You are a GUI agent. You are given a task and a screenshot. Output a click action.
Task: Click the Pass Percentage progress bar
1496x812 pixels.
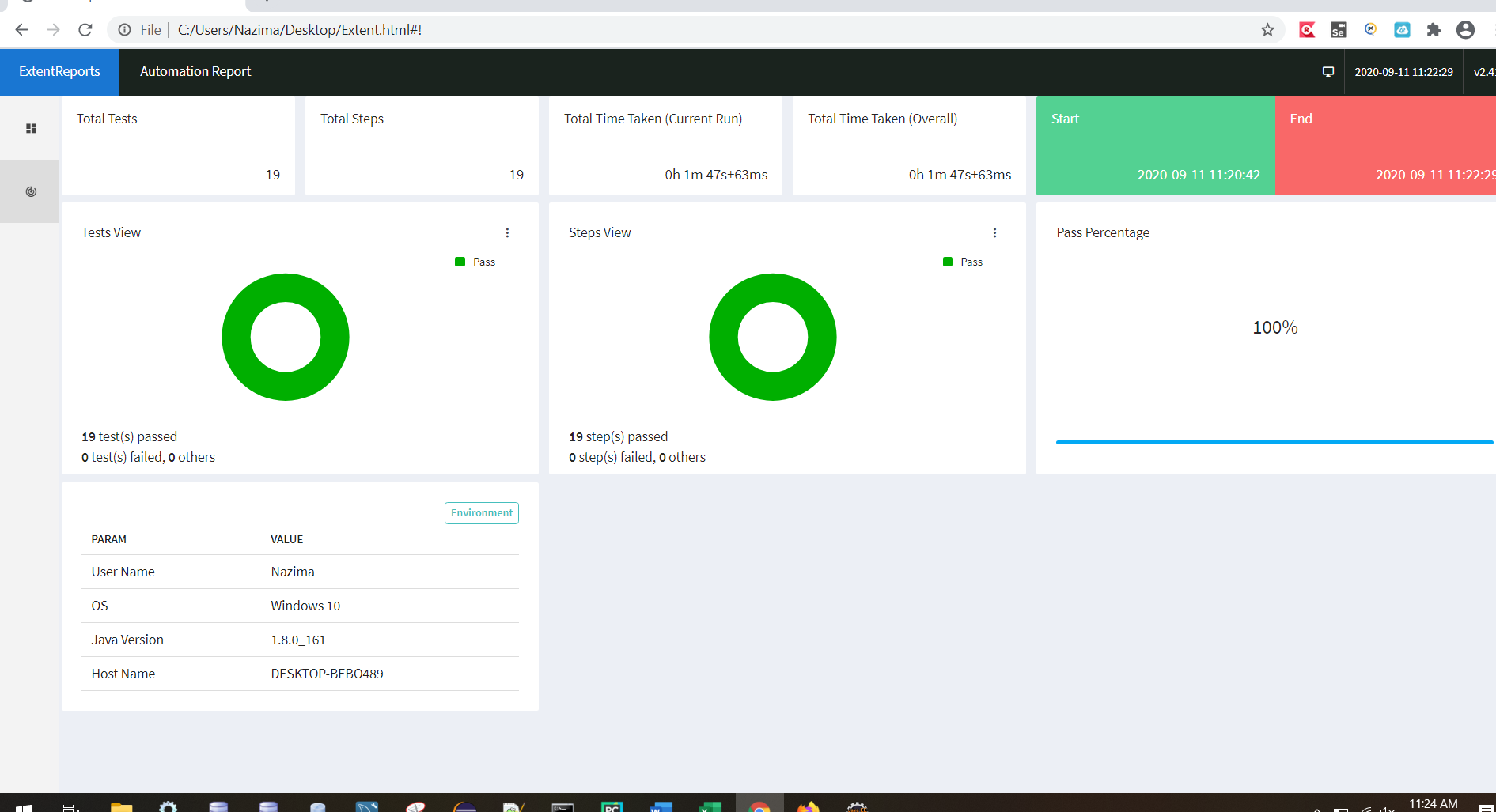[x=1274, y=442]
